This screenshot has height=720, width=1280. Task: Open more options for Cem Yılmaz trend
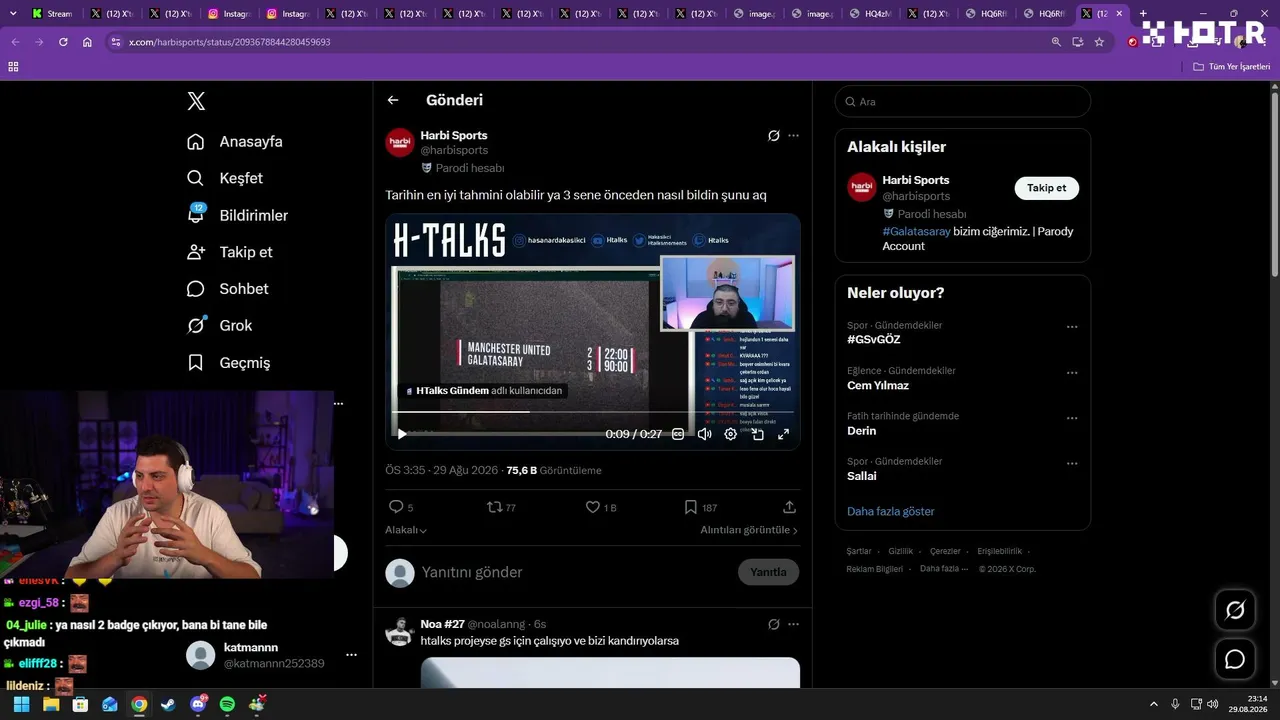(1072, 373)
